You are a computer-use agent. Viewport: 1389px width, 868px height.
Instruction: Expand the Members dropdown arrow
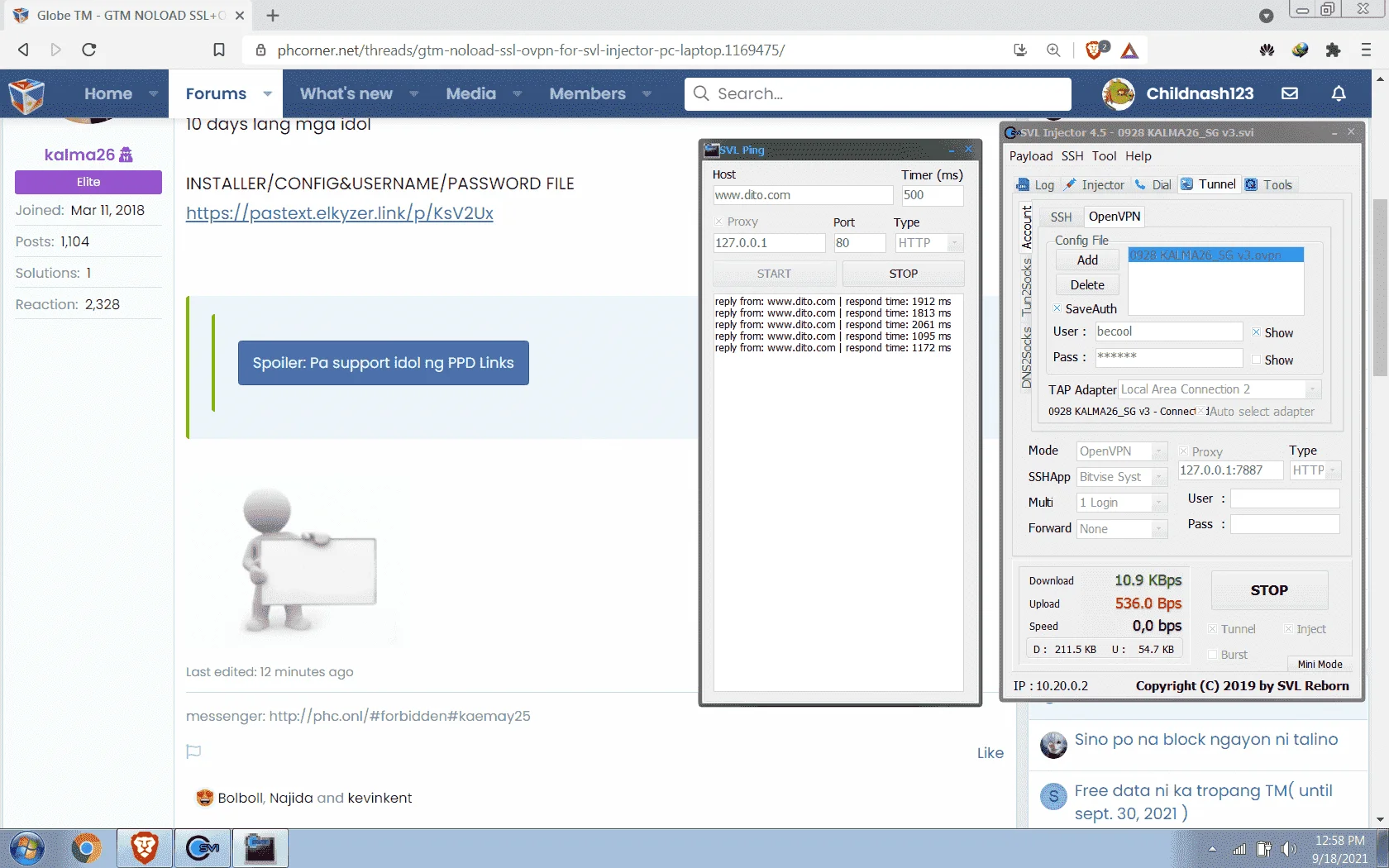(647, 93)
